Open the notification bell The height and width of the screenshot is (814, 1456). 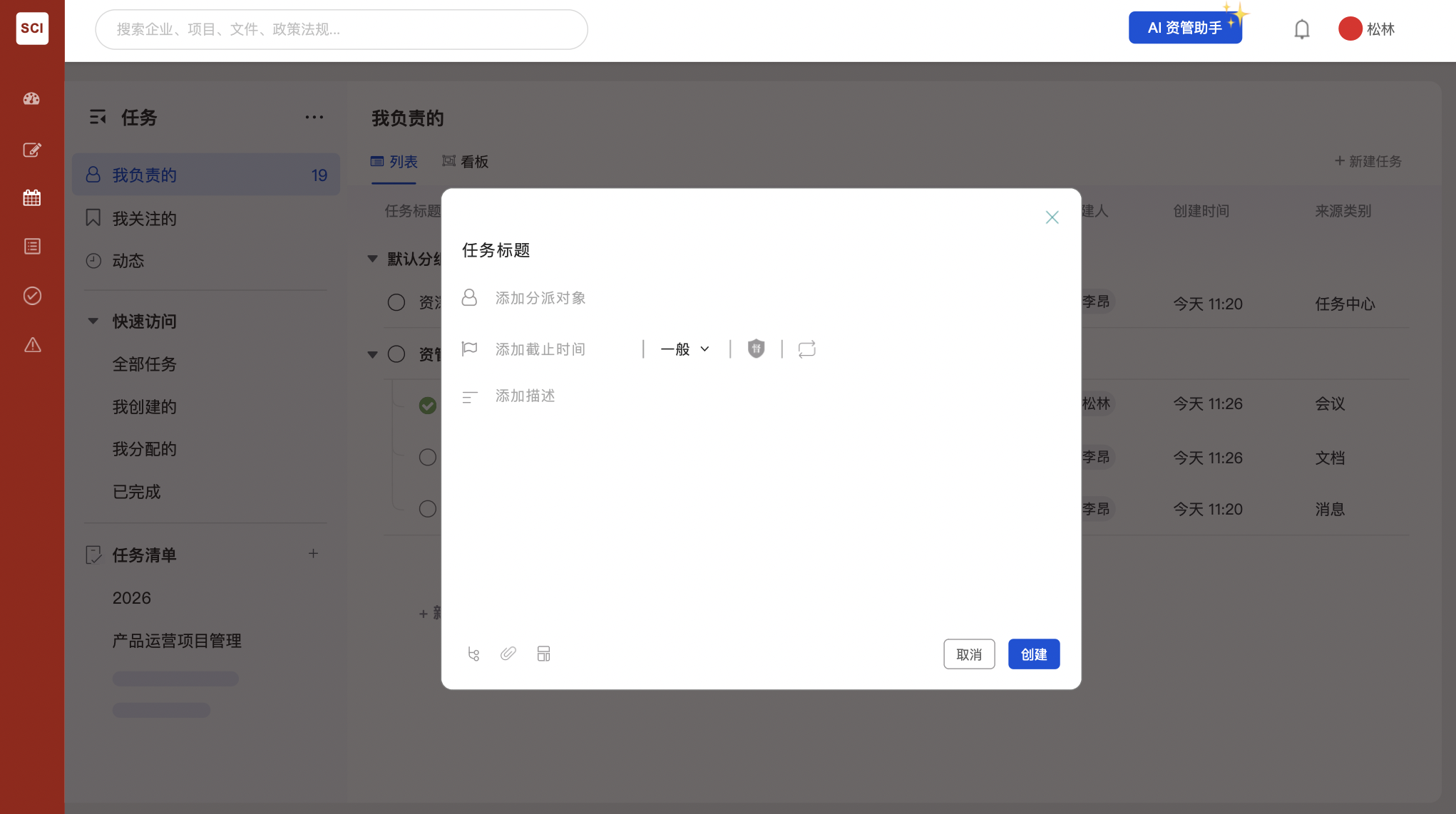[1302, 29]
